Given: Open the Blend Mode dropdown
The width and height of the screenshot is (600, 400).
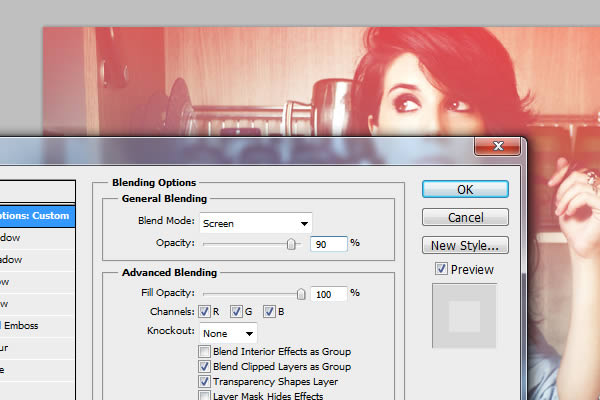Looking at the screenshot, I should 256,223.
